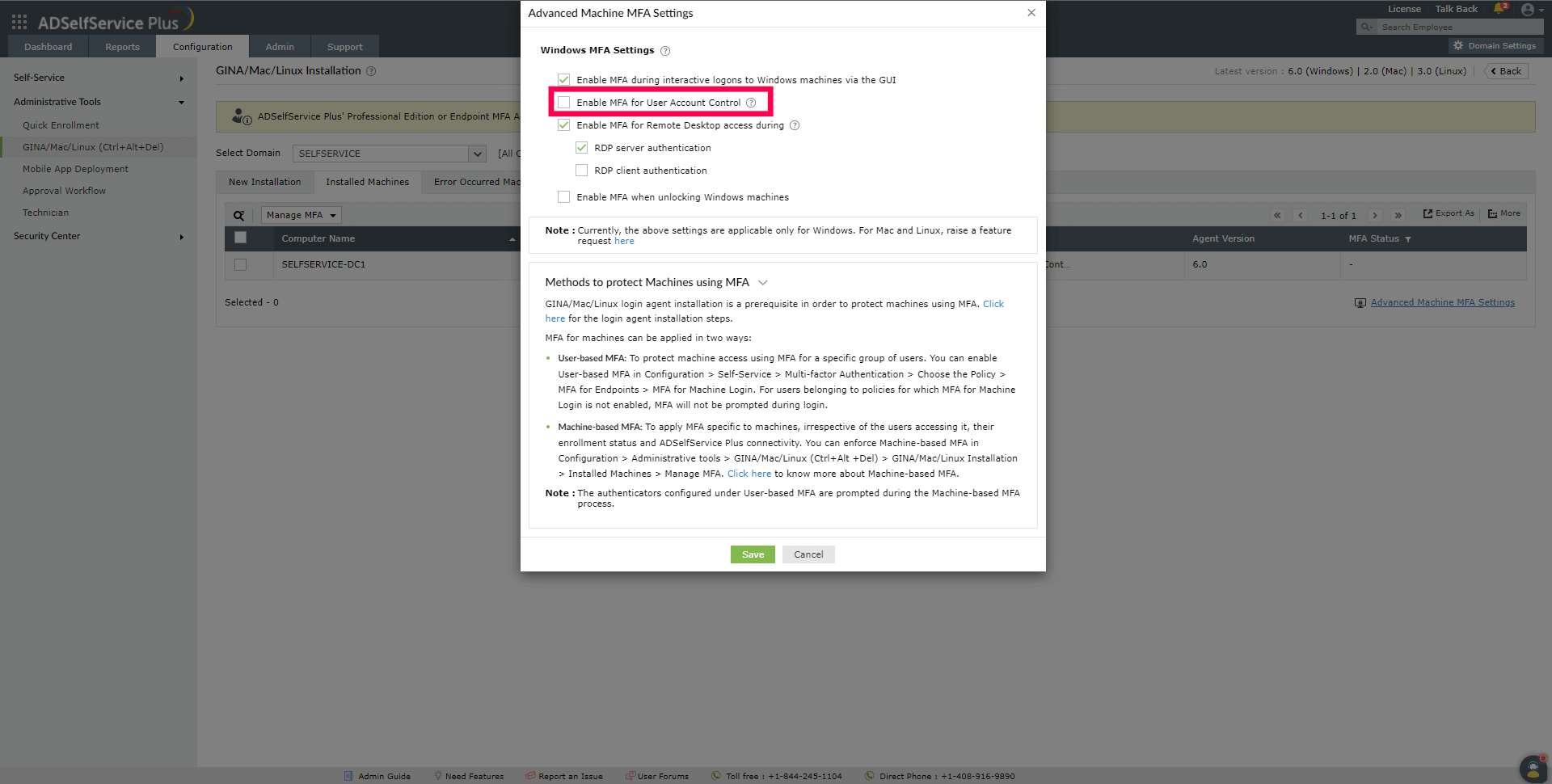Click the table search magnifier icon

pyautogui.click(x=239, y=216)
